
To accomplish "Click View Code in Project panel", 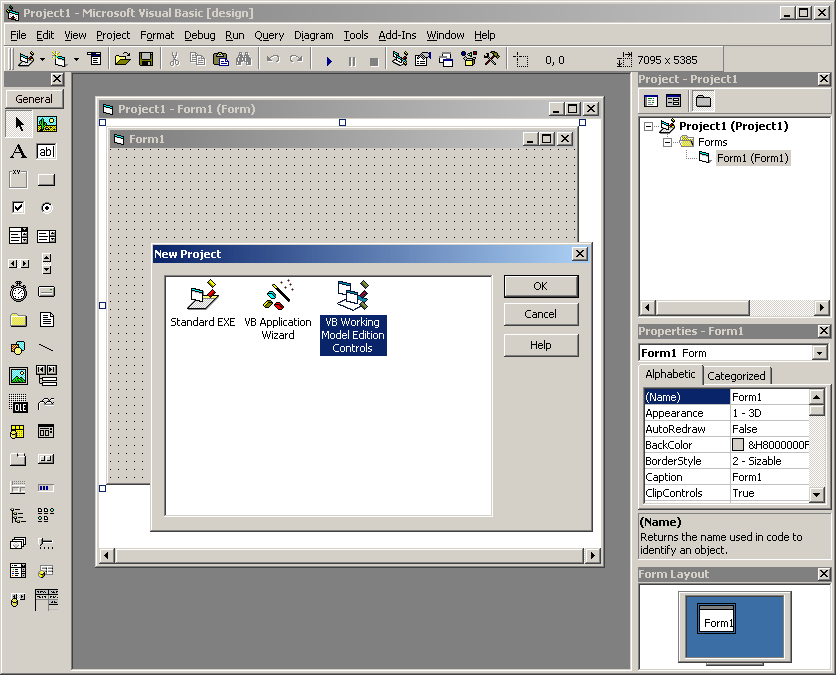I will click(650, 101).
